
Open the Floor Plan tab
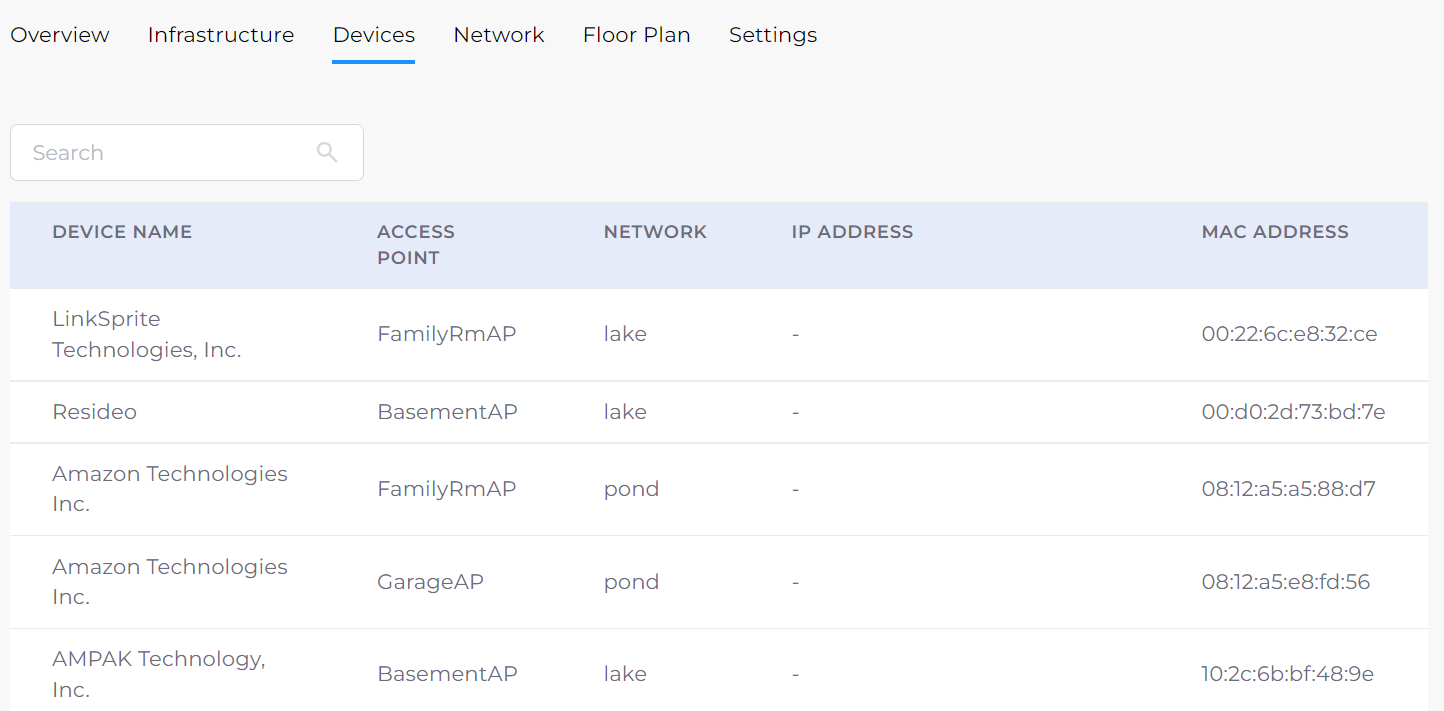click(637, 35)
